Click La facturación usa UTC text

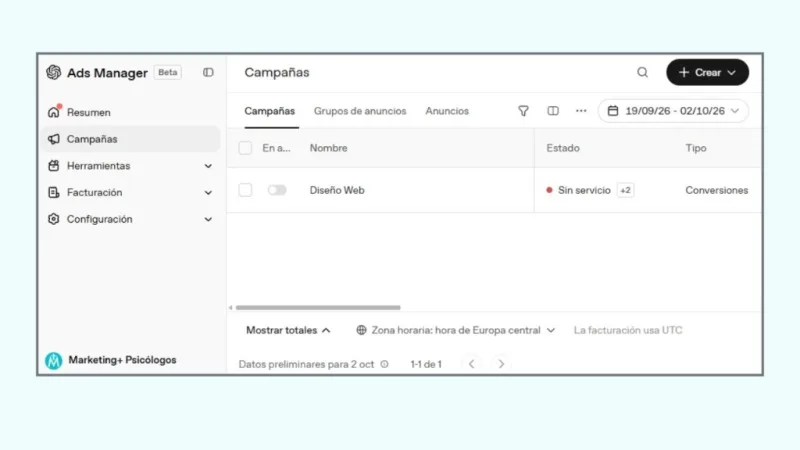point(628,330)
